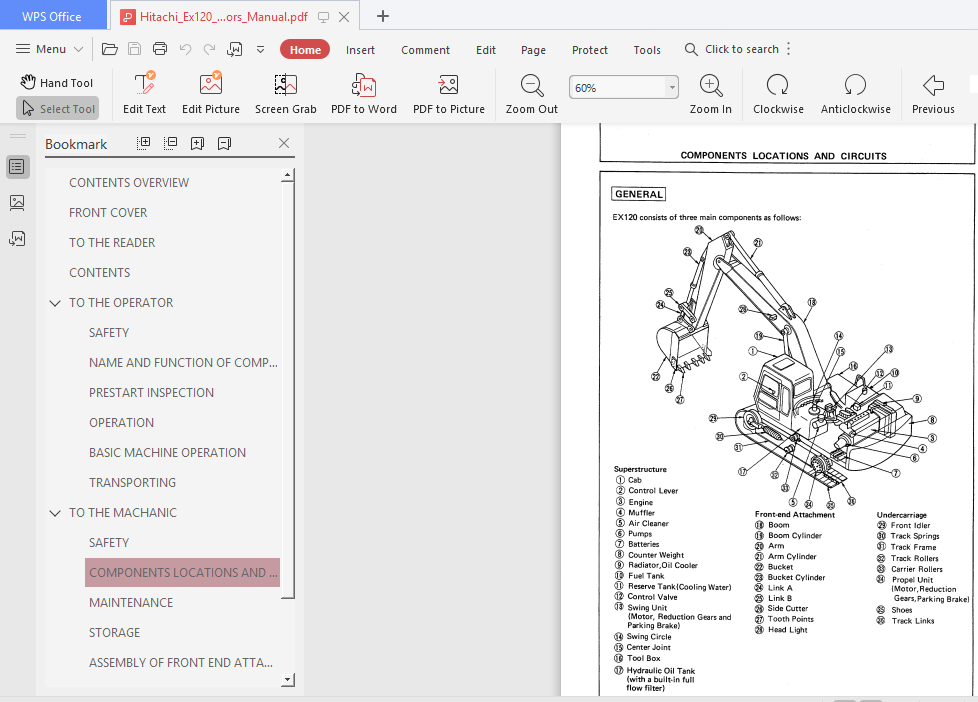Close the Hitachi manual document tab

tap(344, 17)
